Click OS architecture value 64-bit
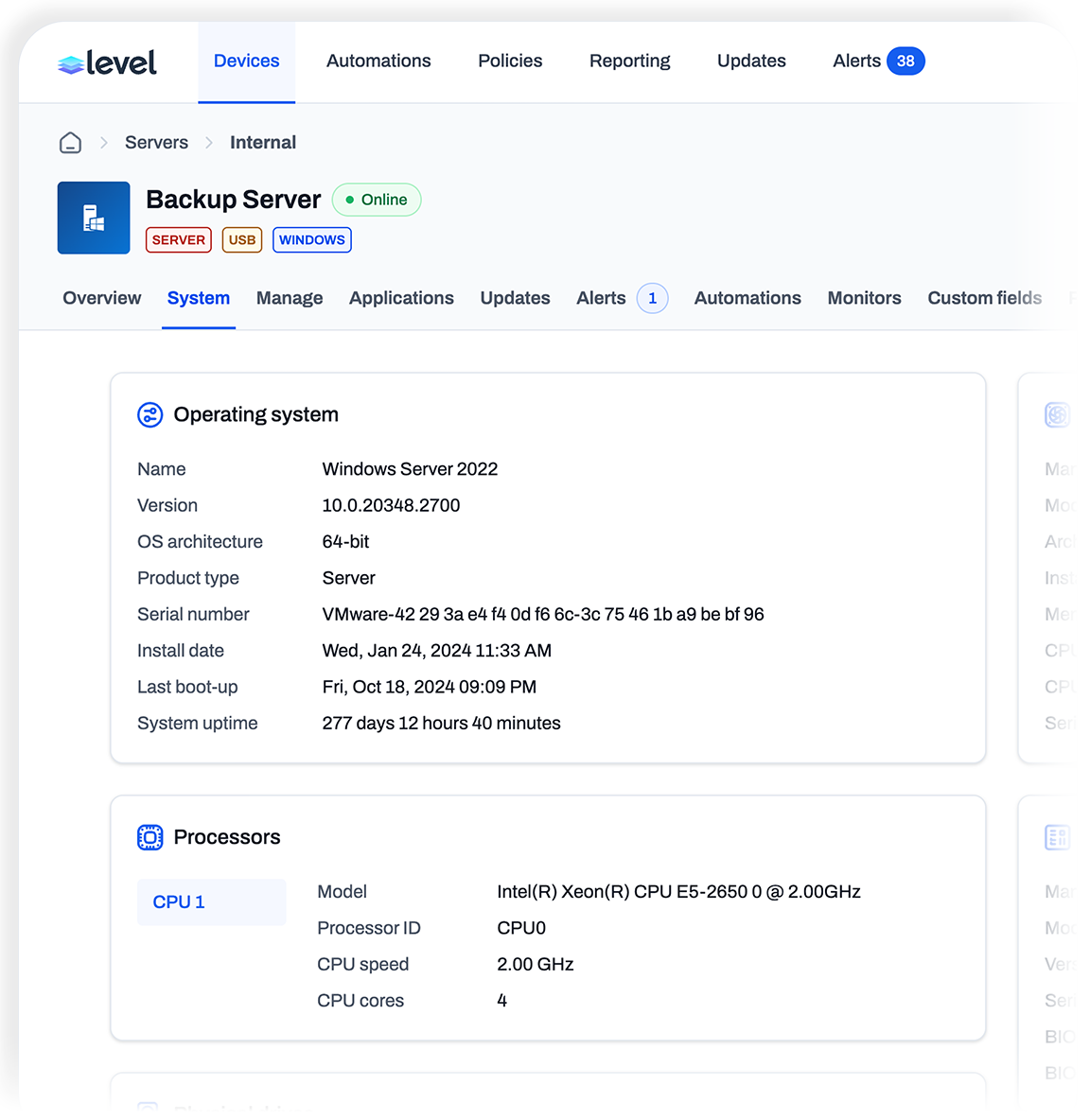1090x1120 pixels. click(x=345, y=542)
